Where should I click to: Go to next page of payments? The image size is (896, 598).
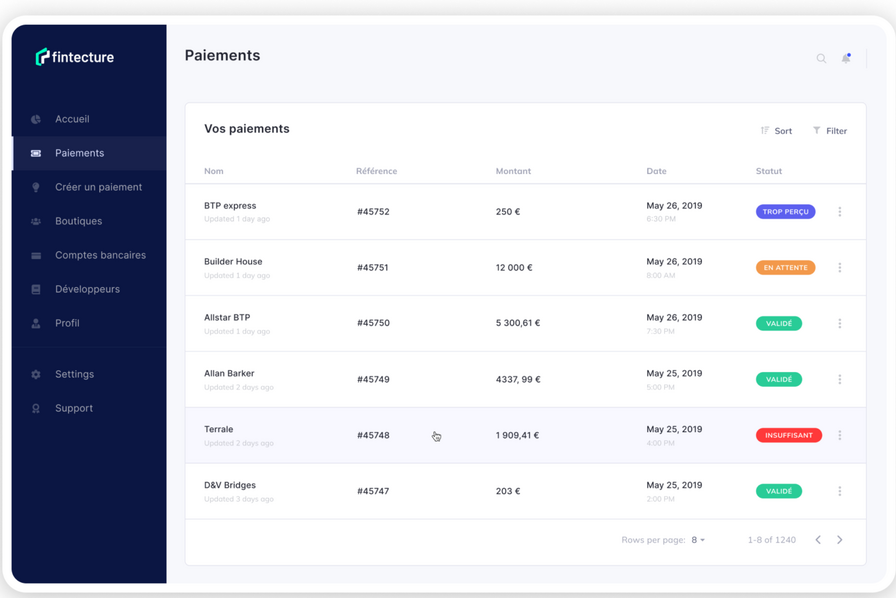pos(839,540)
